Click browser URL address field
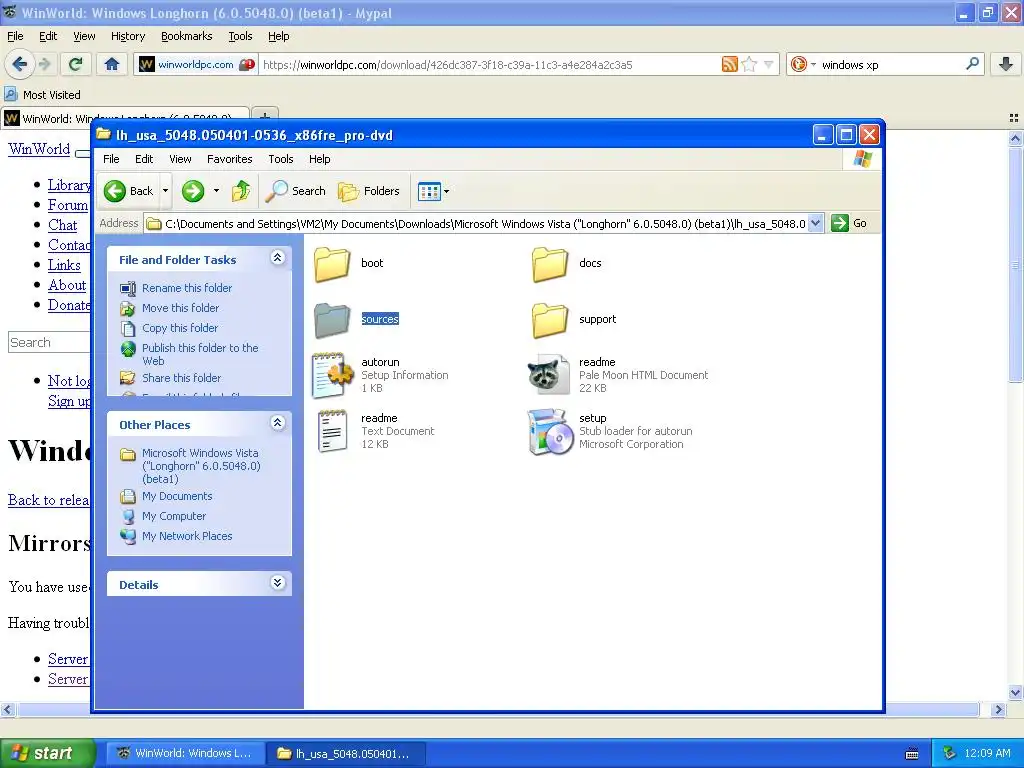 click(x=488, y=65)
